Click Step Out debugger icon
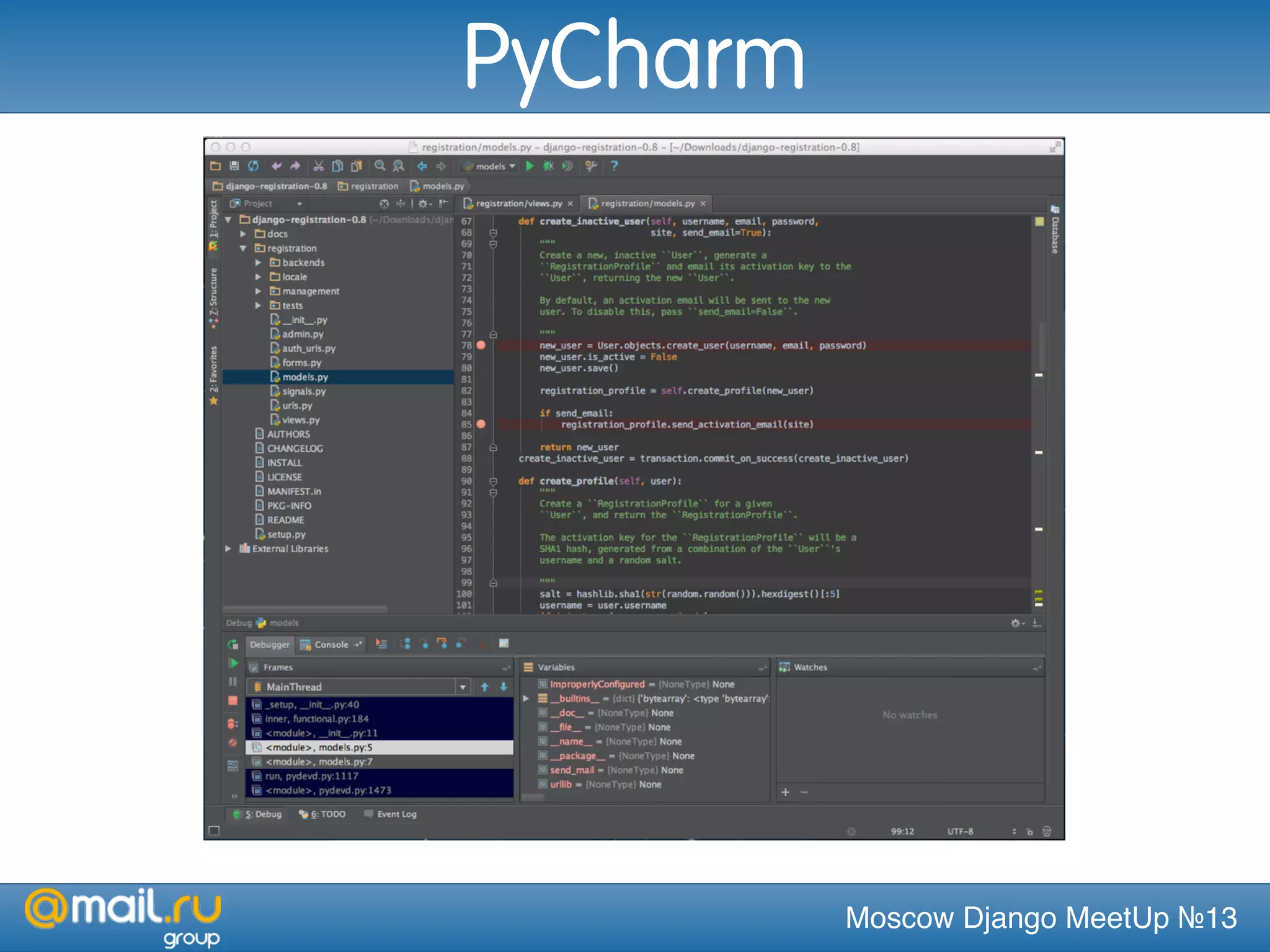This screenshot has width=1270, height=952. coord(460,644)
